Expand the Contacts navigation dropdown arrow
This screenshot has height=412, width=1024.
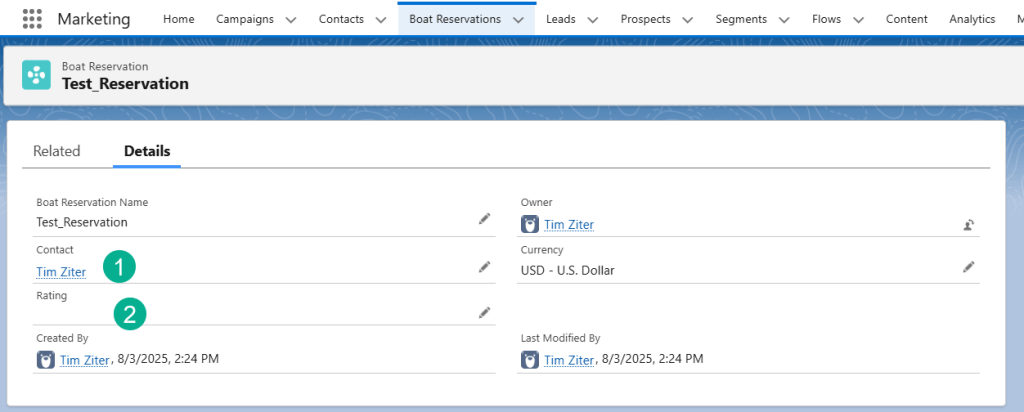[x=380, y=20]
